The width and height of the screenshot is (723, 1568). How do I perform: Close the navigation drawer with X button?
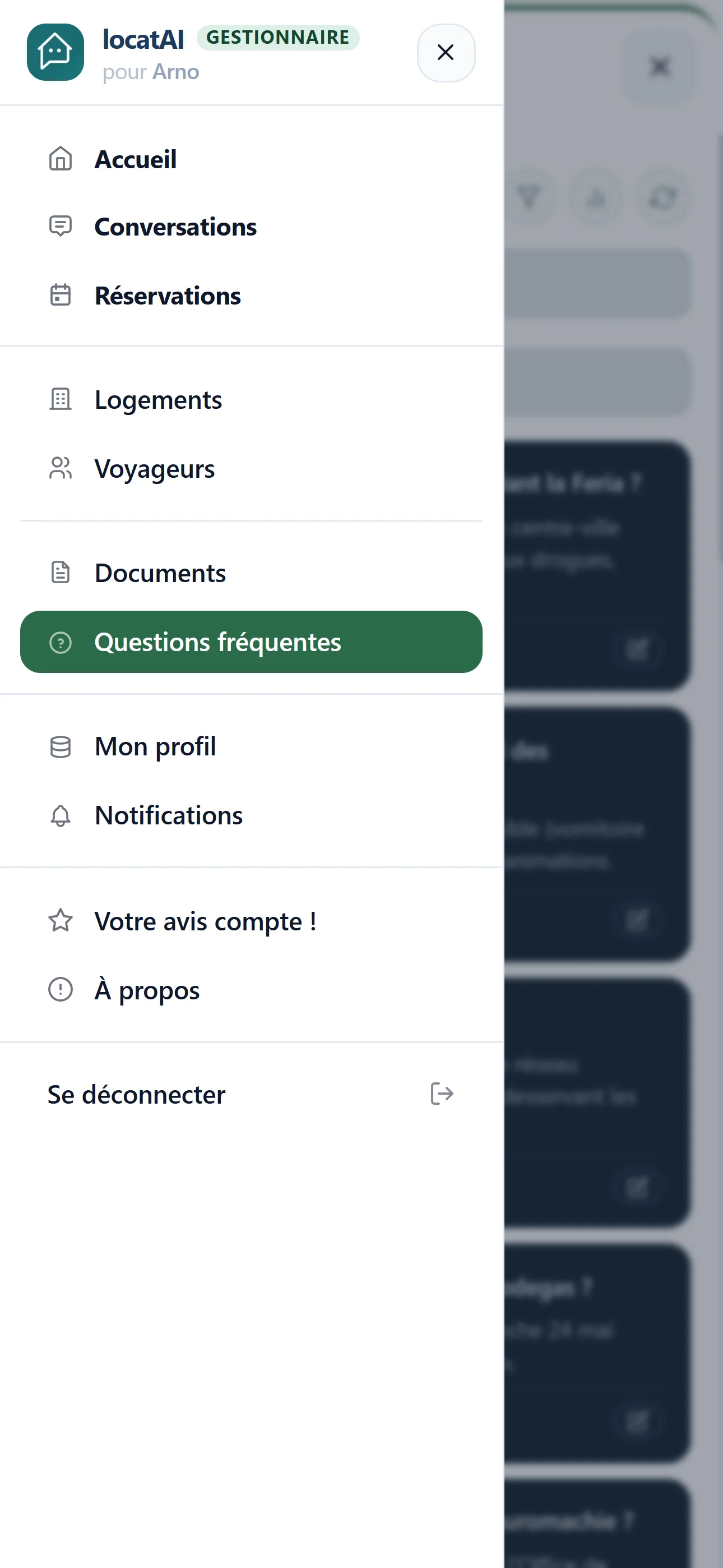pyautogui.click(x=446, y=53)
